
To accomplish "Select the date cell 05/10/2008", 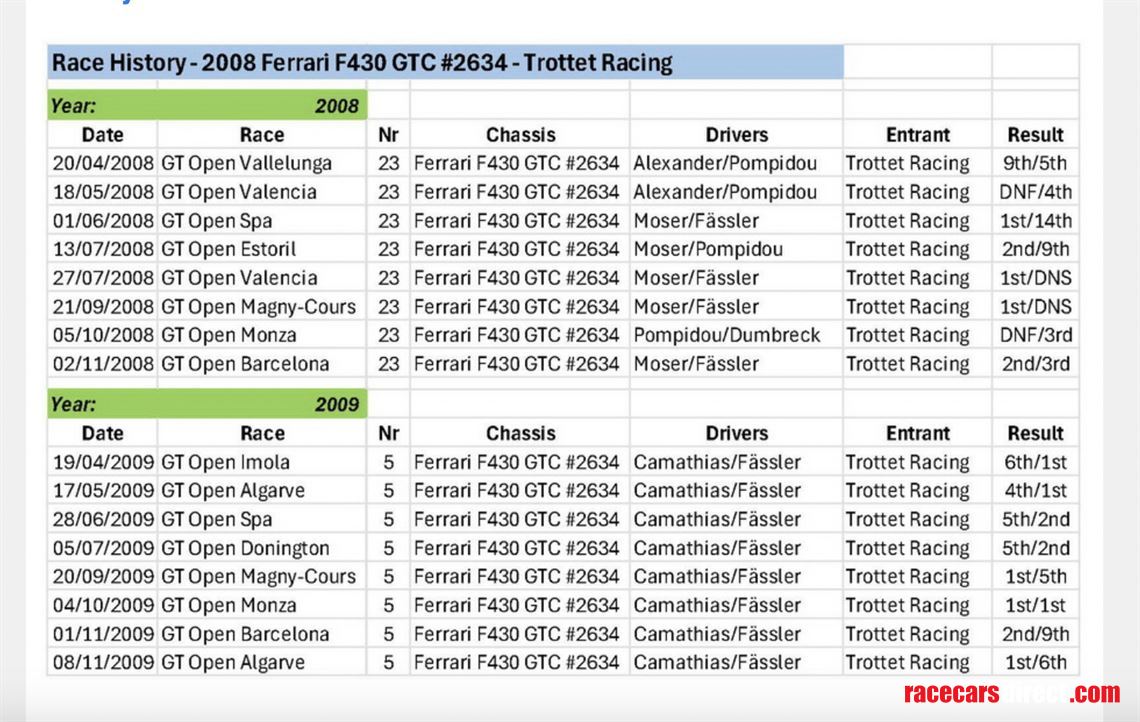I will click(103, 335).
